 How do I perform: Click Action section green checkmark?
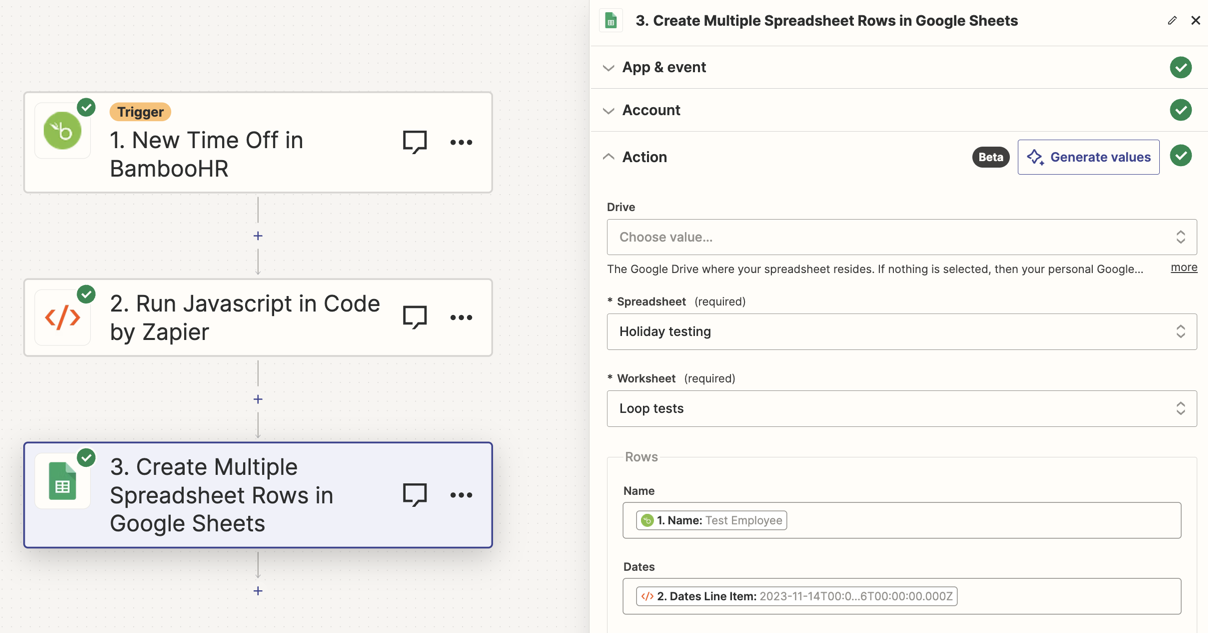[1181, 156]
